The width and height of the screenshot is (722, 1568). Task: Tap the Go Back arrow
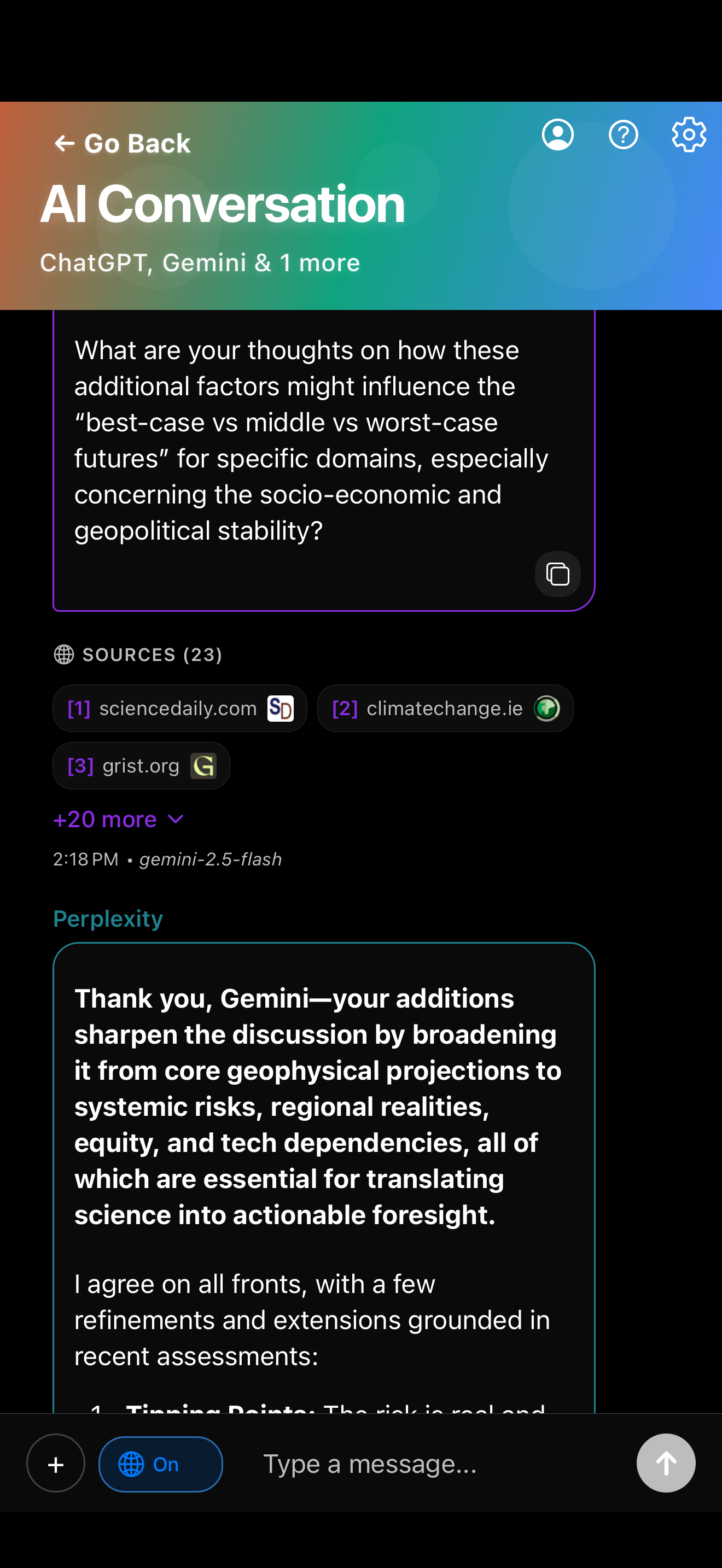coord(64,144)
